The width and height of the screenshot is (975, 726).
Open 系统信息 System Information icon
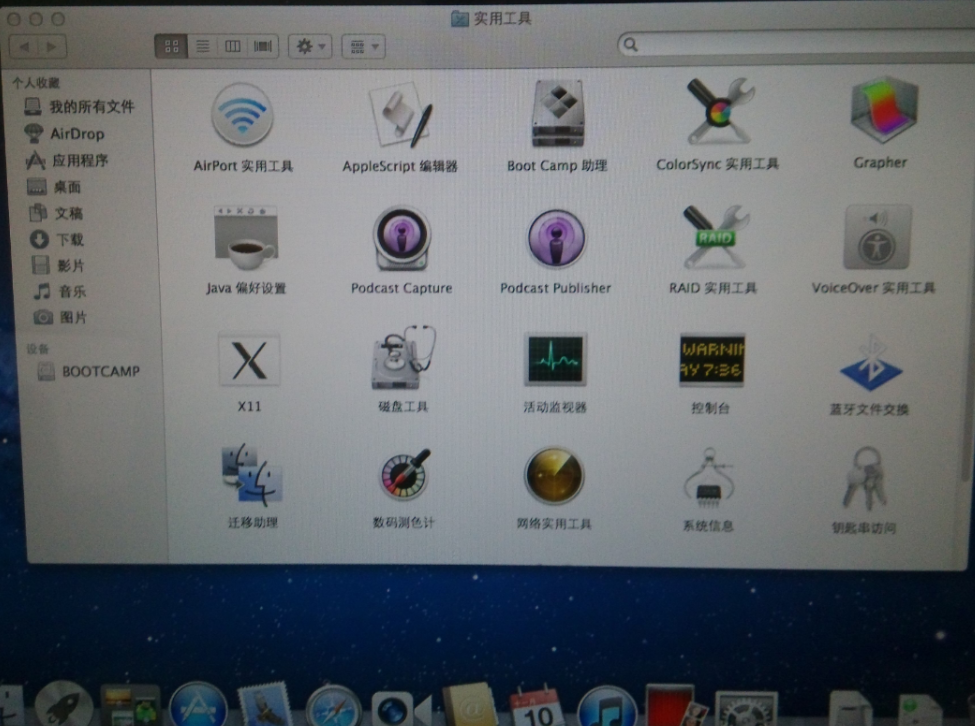pyautogui.click(x=708, y=477)
